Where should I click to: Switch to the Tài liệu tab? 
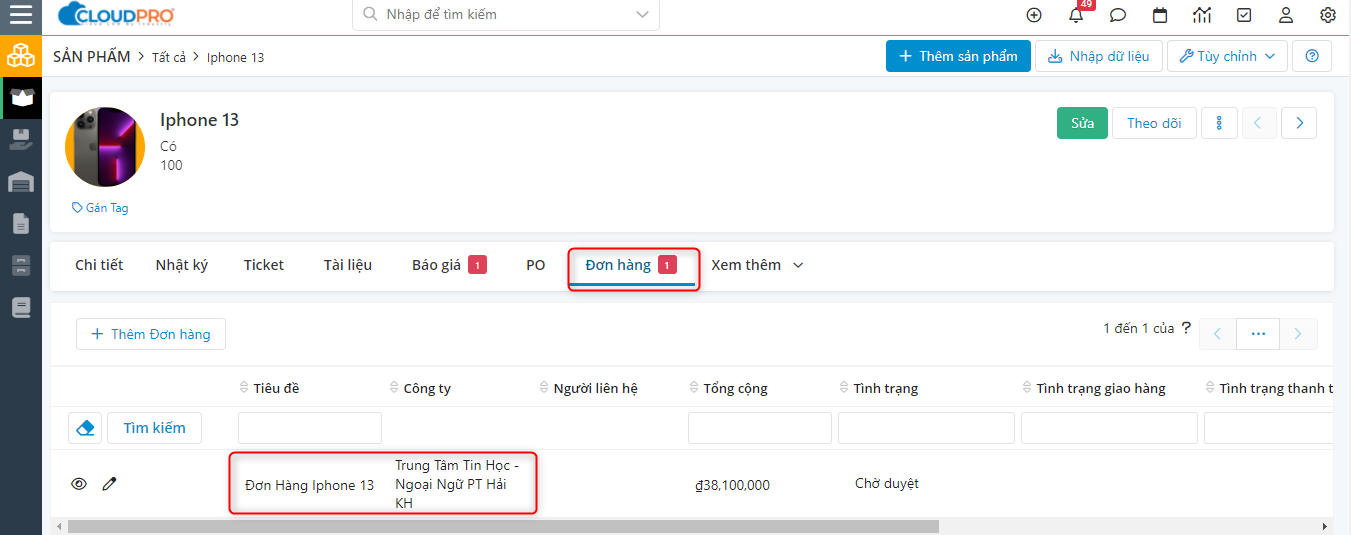point(348,265)
